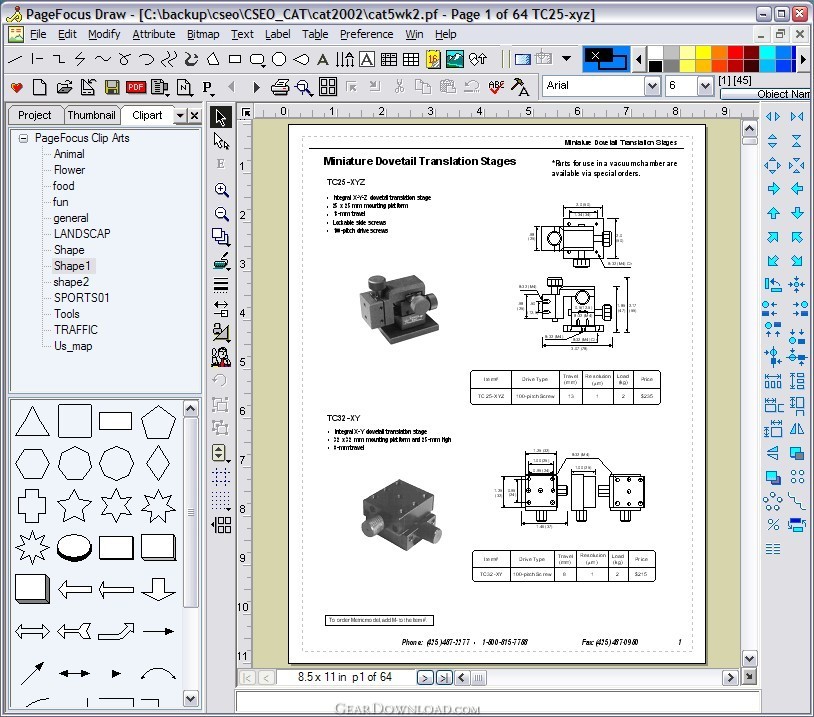Select the arrow pointer tool
The image size is (814, 717).
tap(221, 117)
